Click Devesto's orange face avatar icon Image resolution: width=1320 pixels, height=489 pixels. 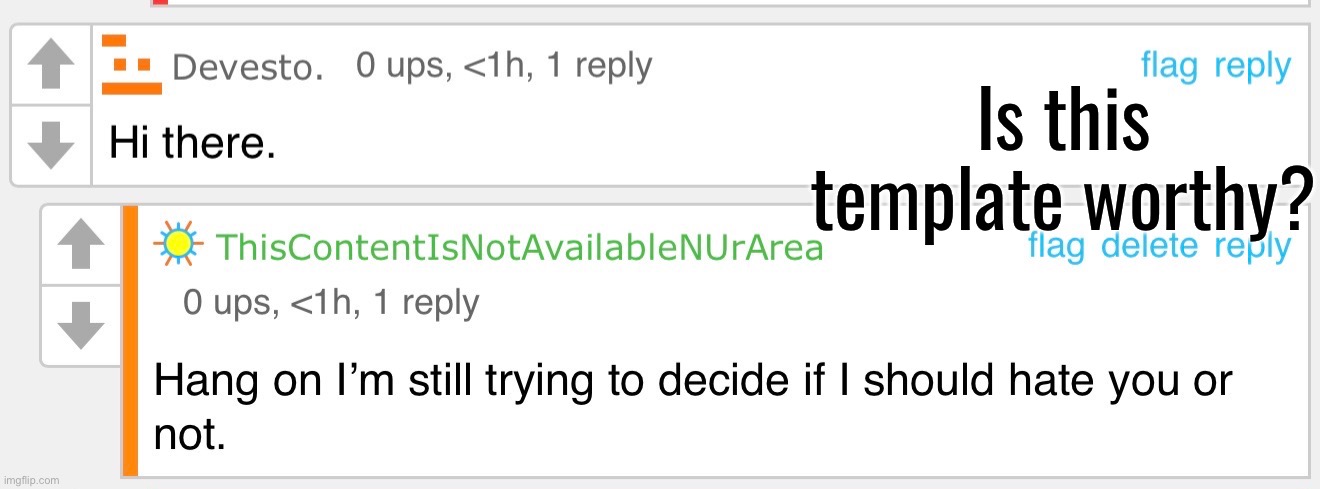132,66
